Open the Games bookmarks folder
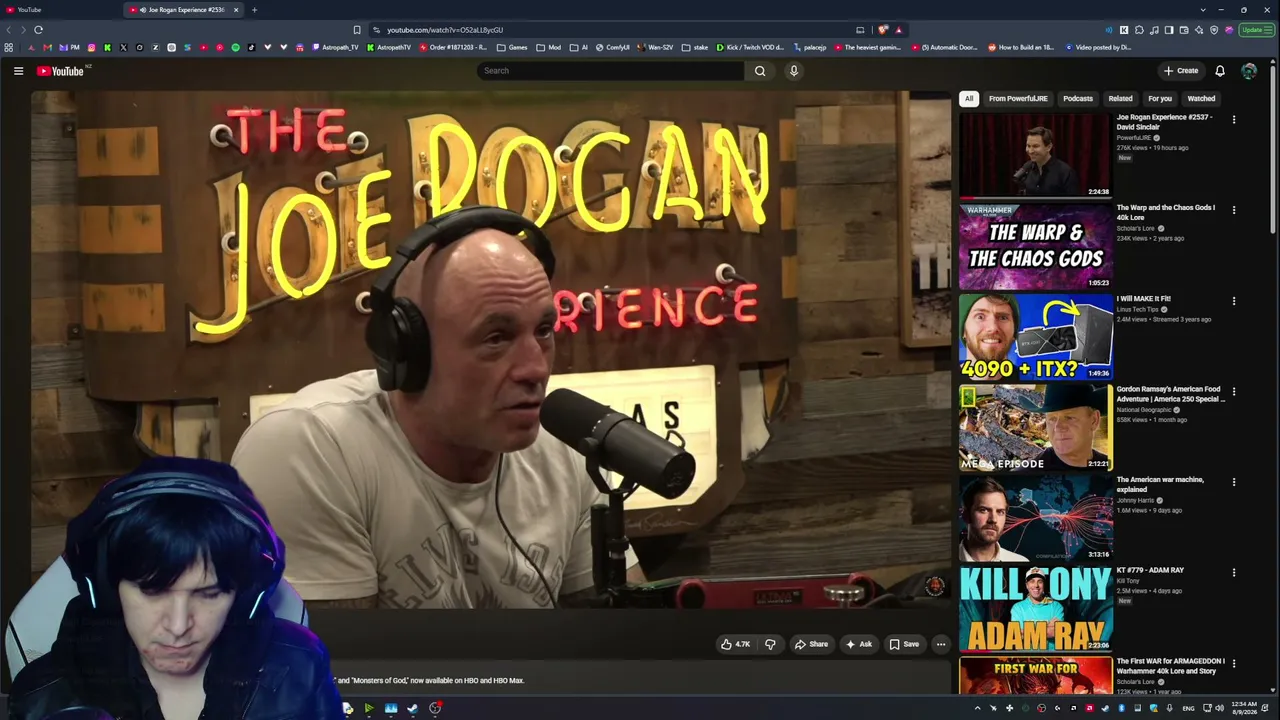The image size is (1280, 720). tap(512, 47)
